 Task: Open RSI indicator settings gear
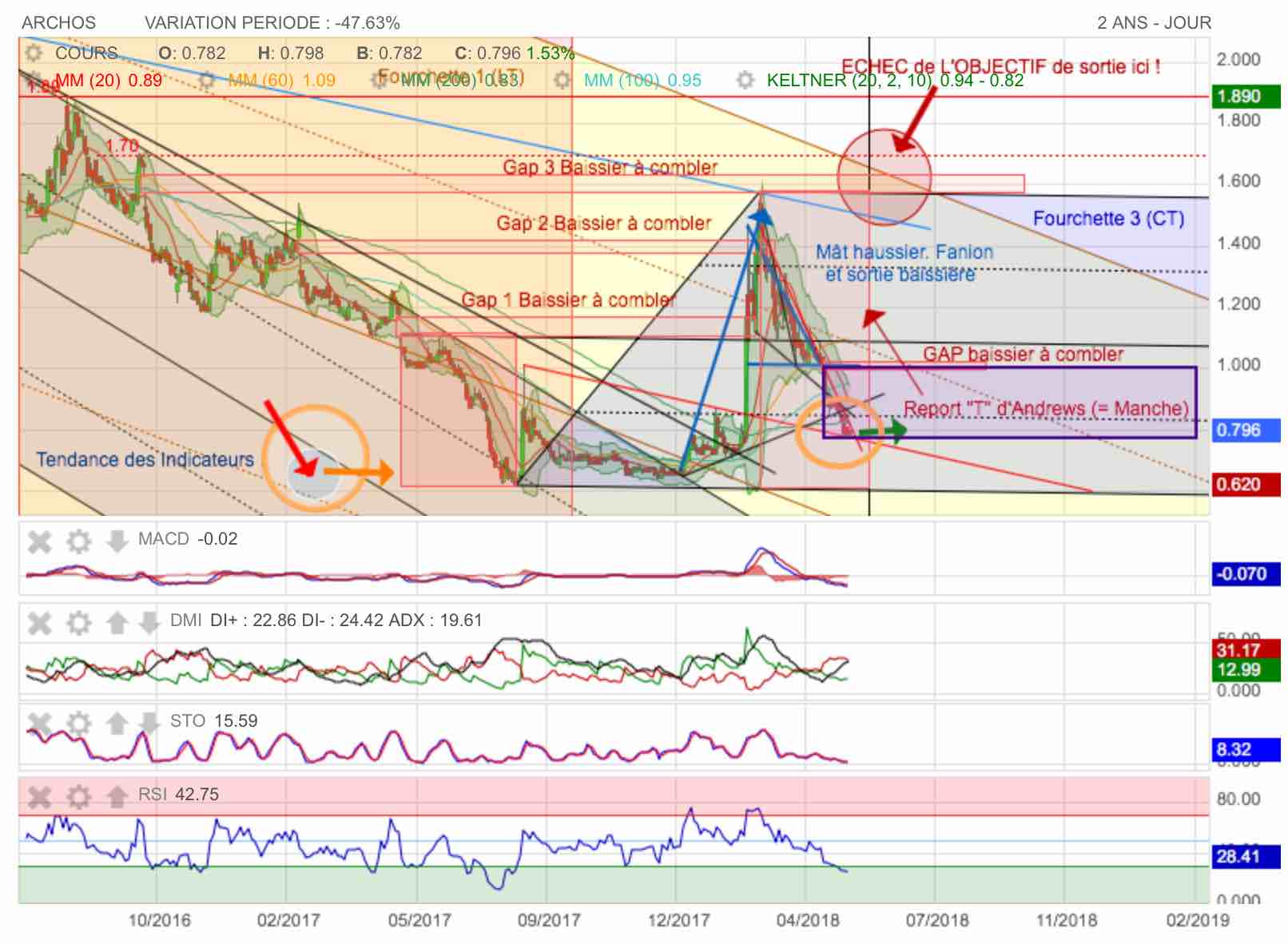tap(78, 795)
